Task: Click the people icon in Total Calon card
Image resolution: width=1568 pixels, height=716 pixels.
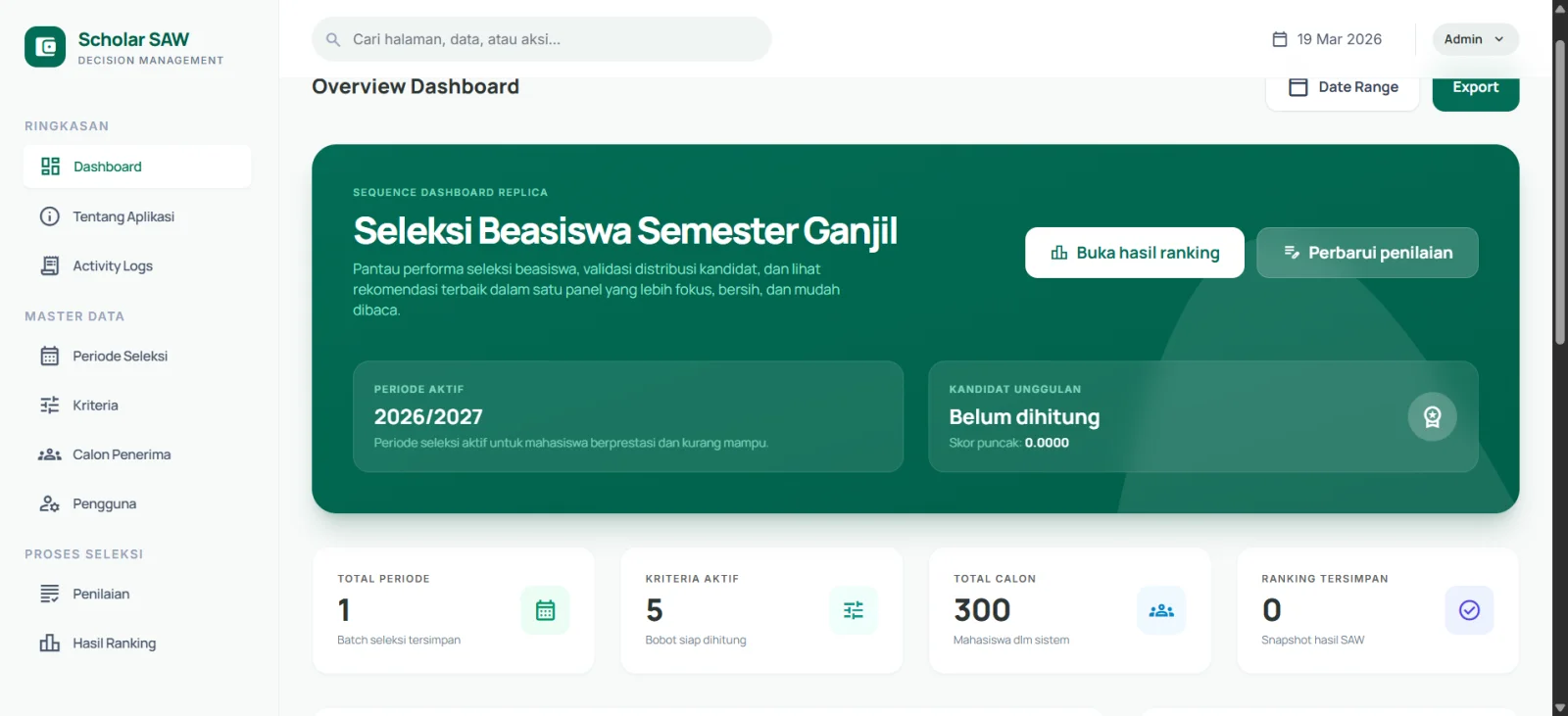Action: (x=1161, y=610)
